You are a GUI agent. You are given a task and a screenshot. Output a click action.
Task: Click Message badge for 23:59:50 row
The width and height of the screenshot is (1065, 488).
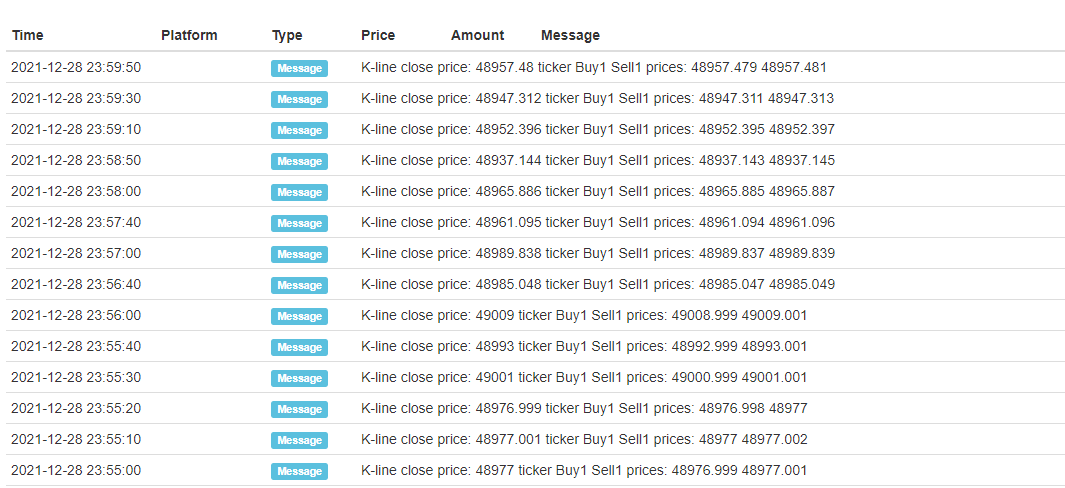tap(300, 68)
